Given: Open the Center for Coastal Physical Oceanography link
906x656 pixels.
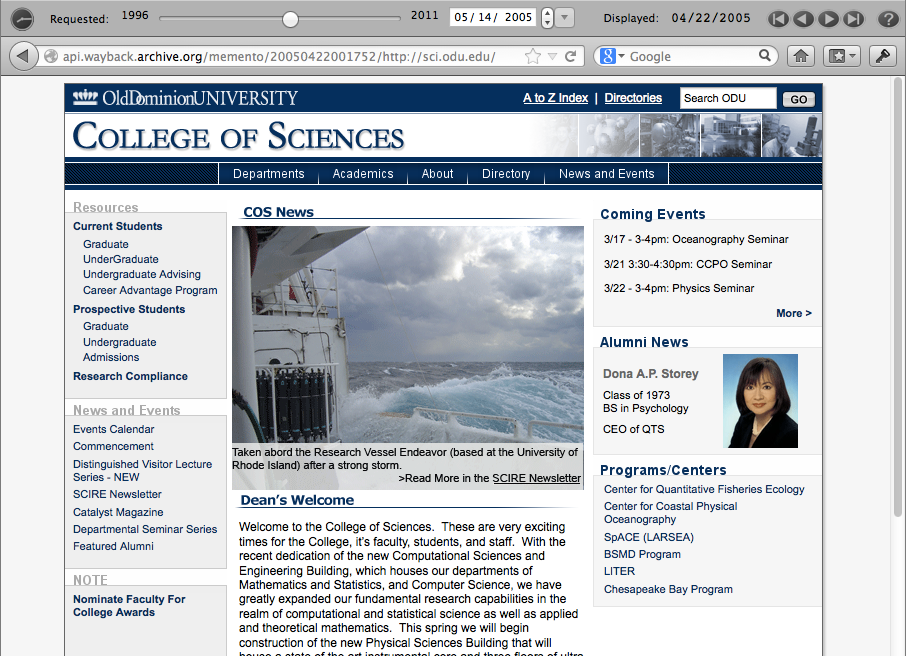Looking at the screenshot, I should coord(670,513).
